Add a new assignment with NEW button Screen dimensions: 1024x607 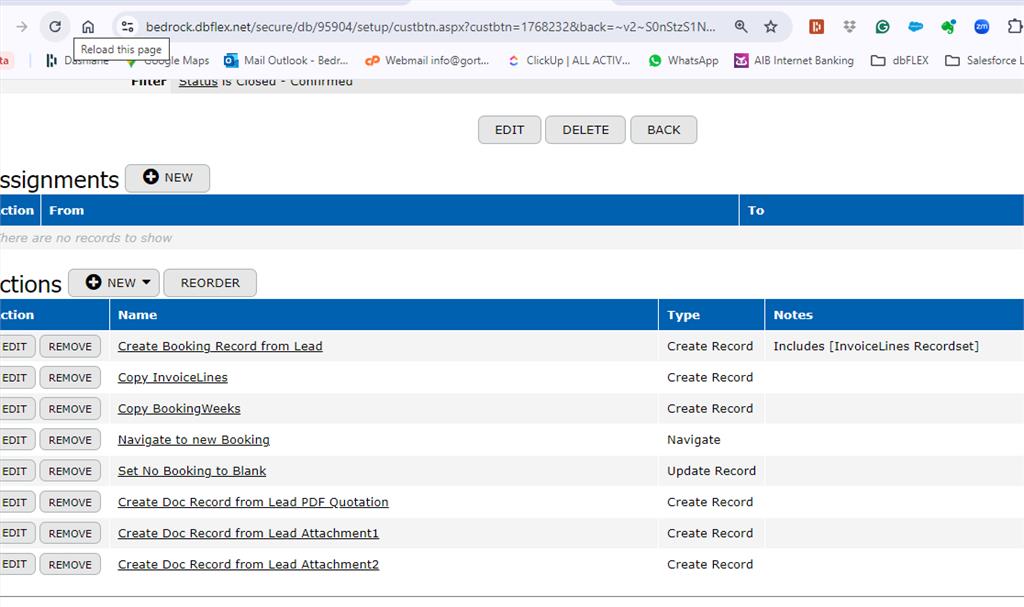[167, 178]
